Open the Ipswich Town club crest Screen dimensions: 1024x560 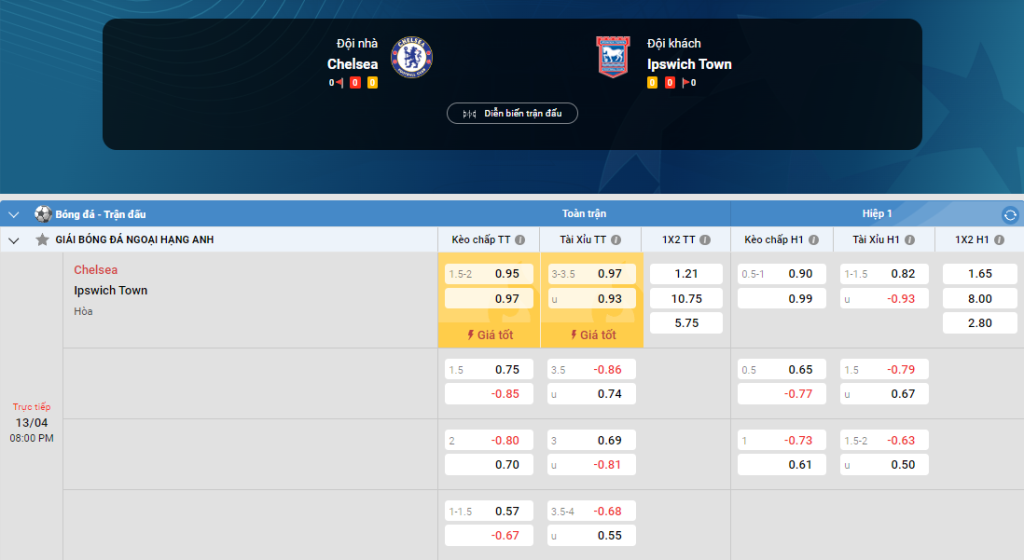coord(613,57)
